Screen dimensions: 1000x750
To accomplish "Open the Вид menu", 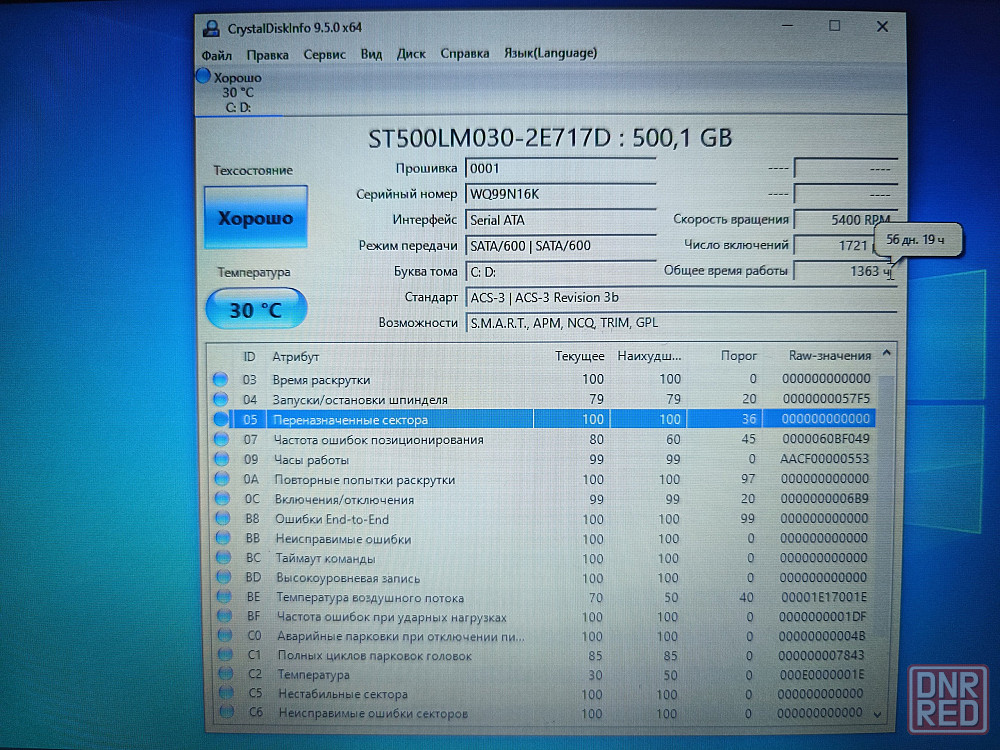I will coord(371,54).
